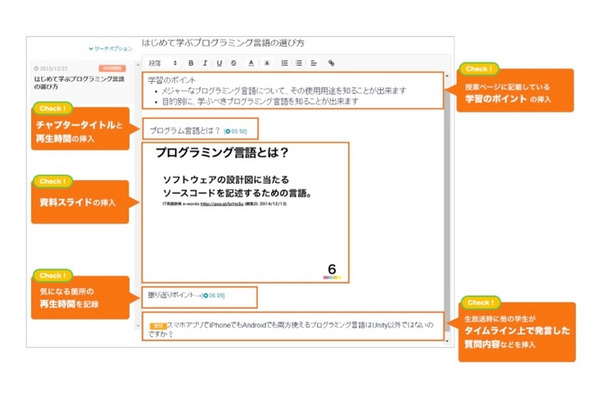Open the text alignment options
The height and width of the screenshot is (400, 610).
(314, 63)
